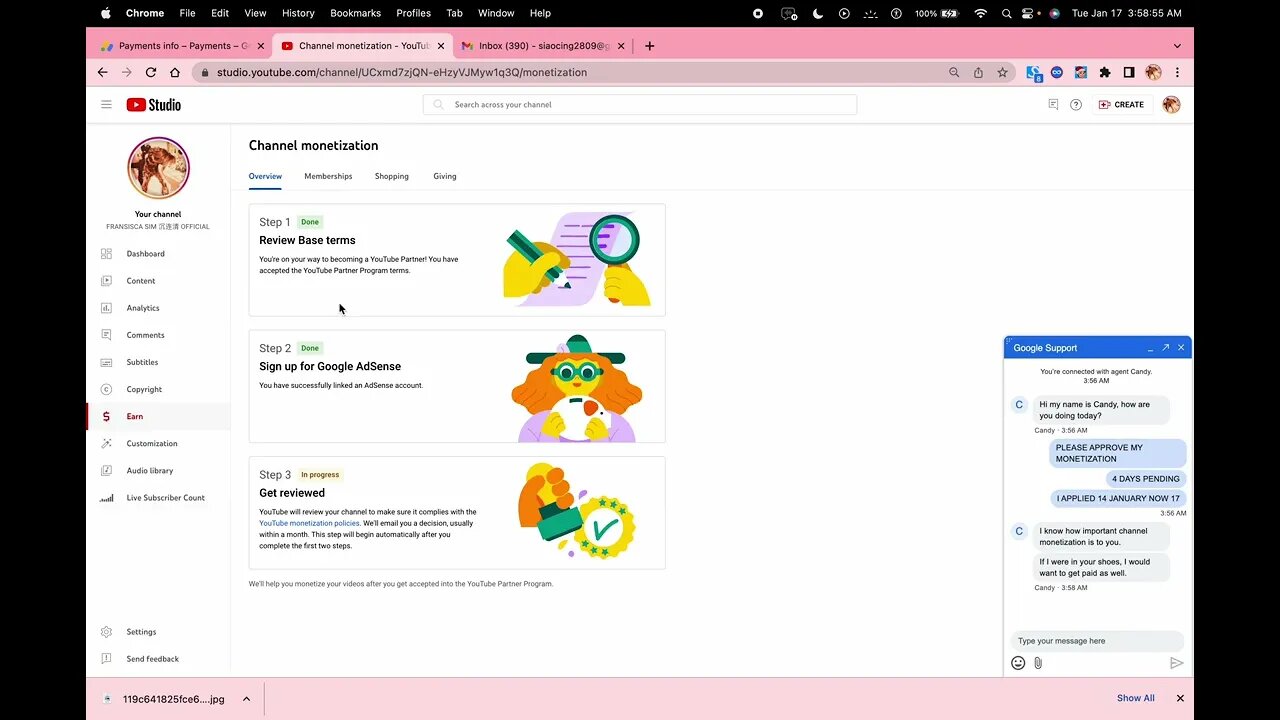Open Customization in the sidebar
The image size is (1280, 720).
coord(152,443)
